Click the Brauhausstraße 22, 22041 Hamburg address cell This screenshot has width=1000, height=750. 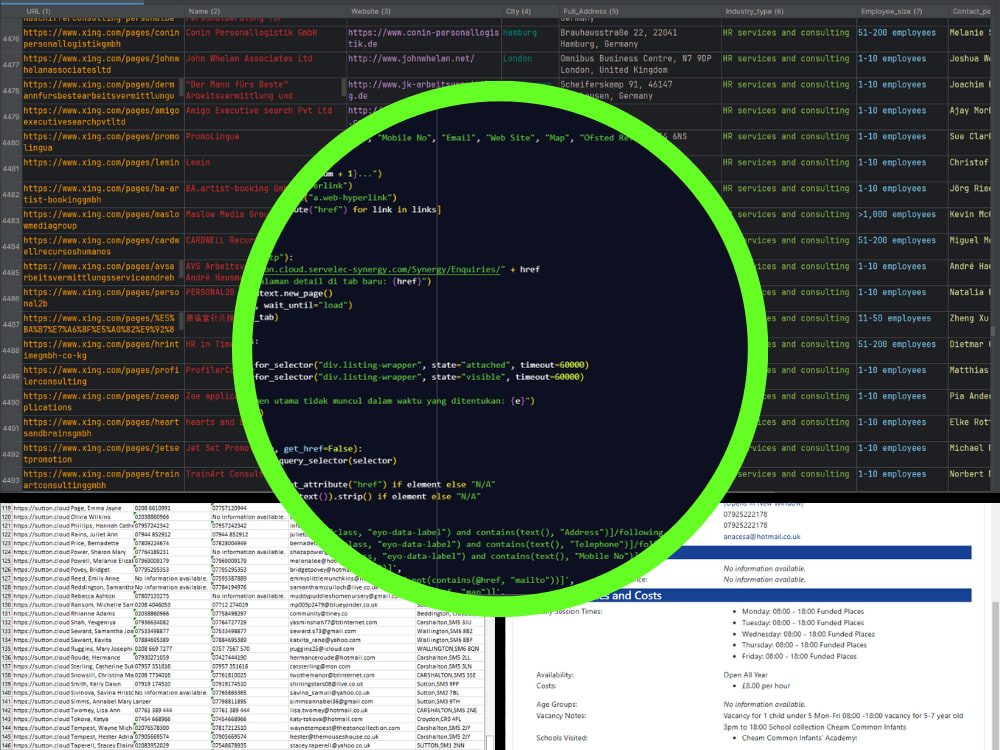click(x=619, y=38)
